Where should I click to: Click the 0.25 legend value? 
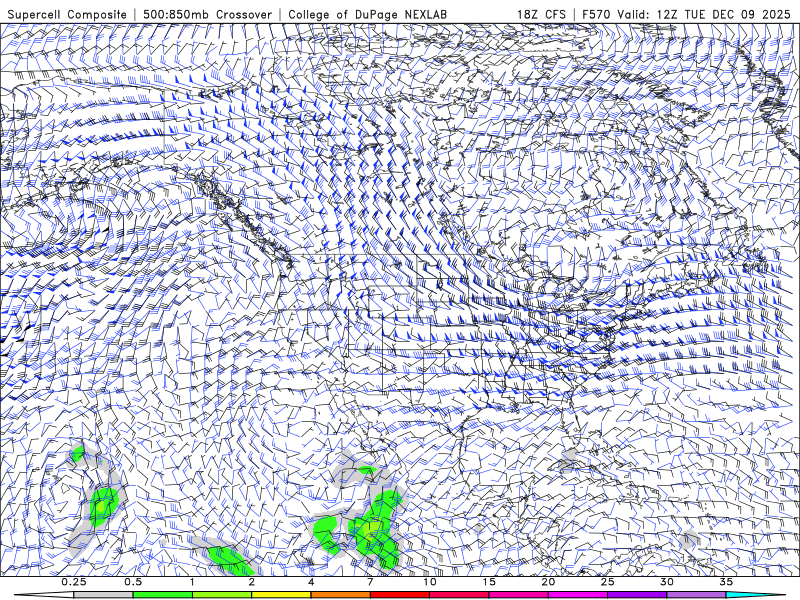click(73, 582)
